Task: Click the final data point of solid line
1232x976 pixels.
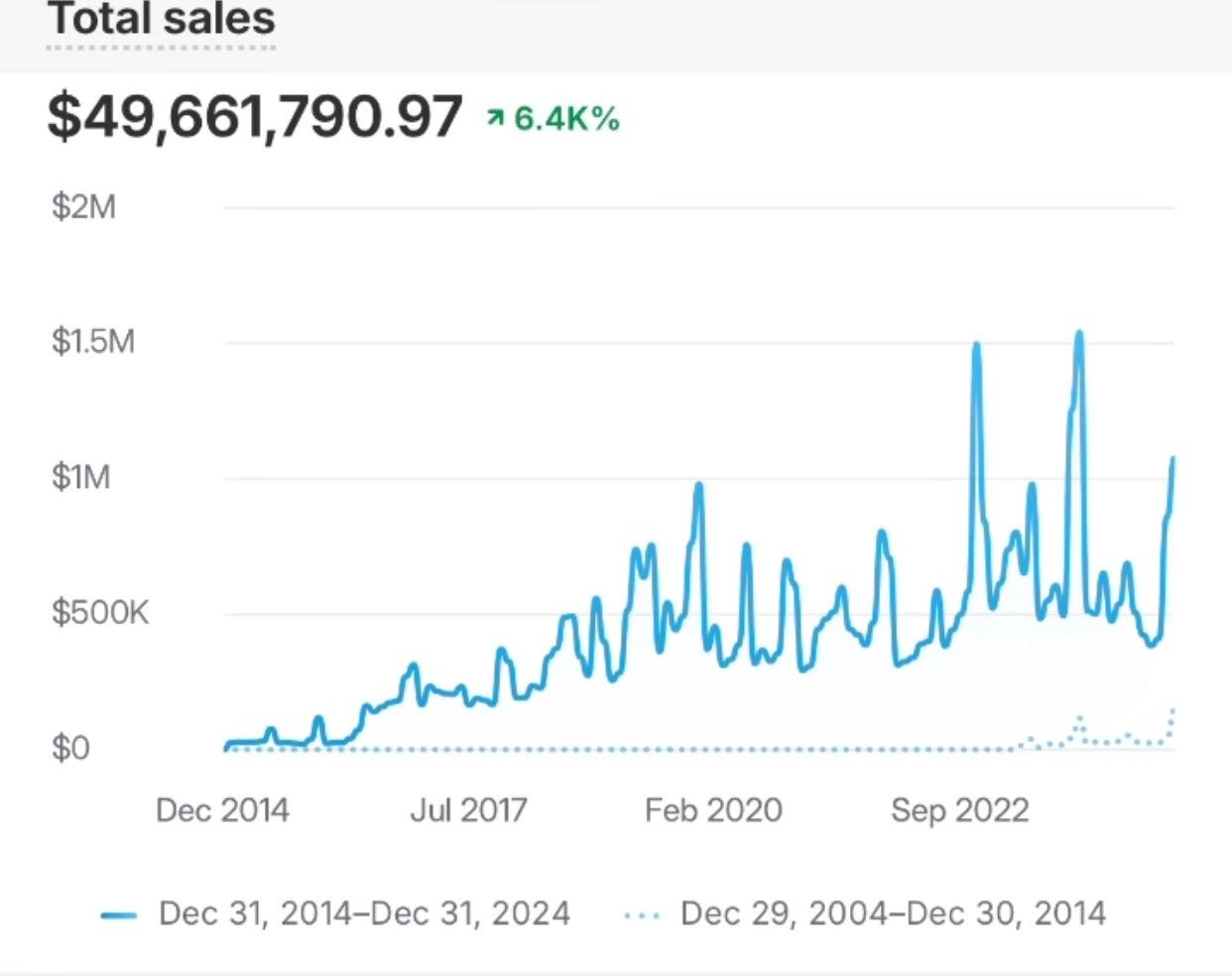Action: [1173, 459]
